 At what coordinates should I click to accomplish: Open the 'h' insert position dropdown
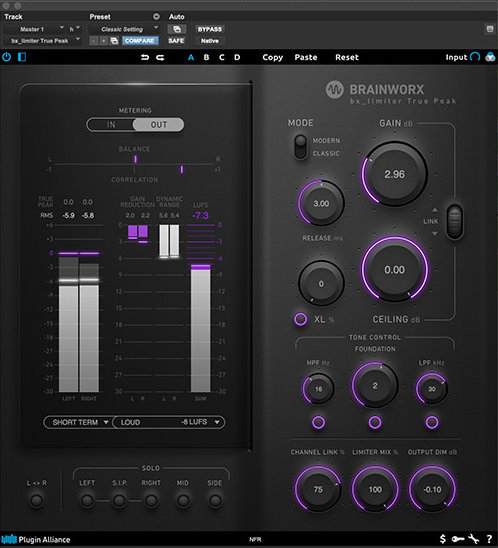(74, 29)
